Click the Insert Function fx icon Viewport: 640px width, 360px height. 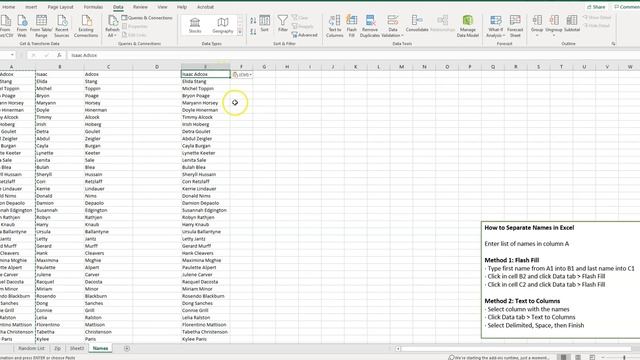[59, 55]
